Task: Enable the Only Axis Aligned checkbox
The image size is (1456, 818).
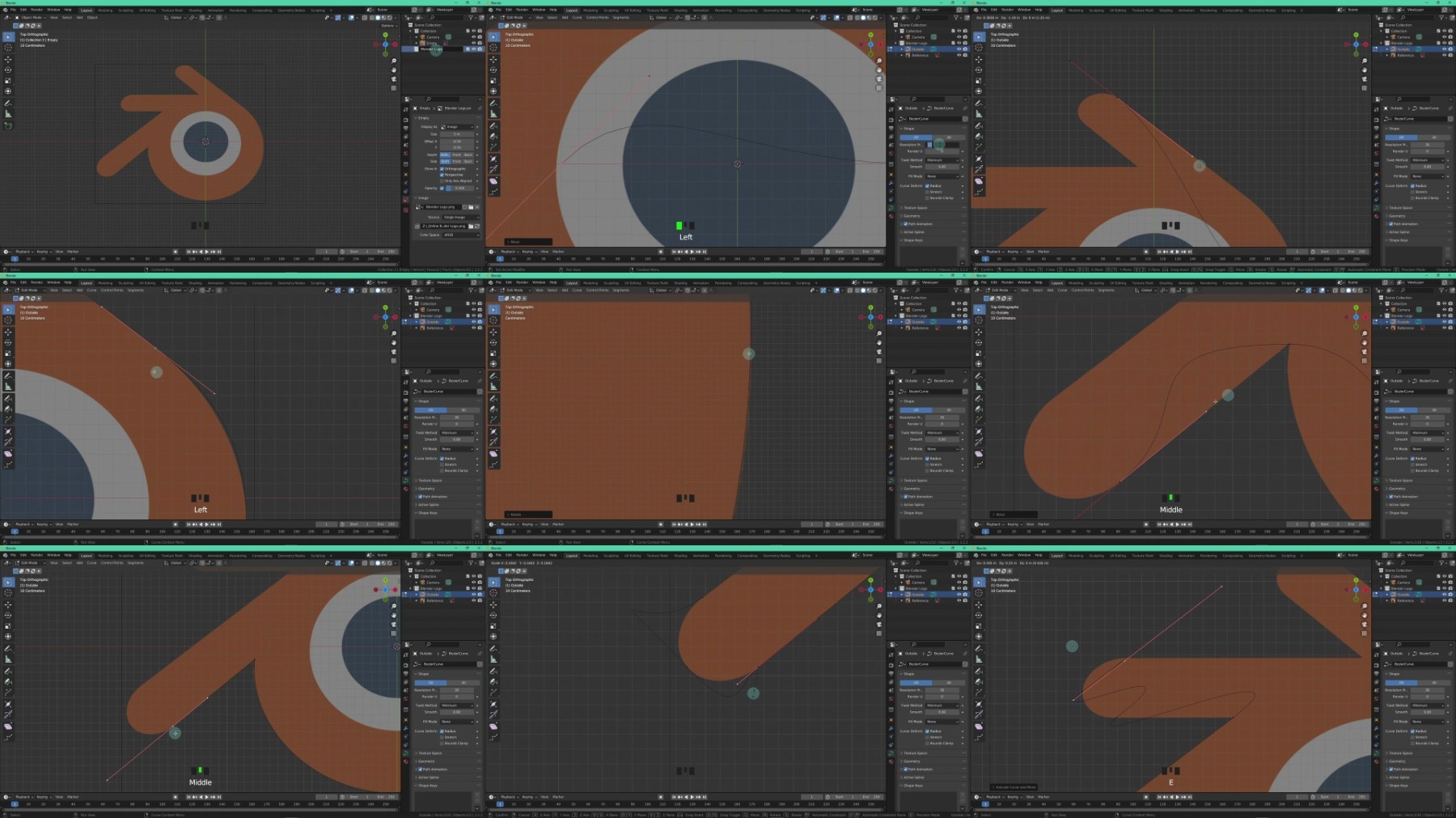Action: [x=442, y=181]
